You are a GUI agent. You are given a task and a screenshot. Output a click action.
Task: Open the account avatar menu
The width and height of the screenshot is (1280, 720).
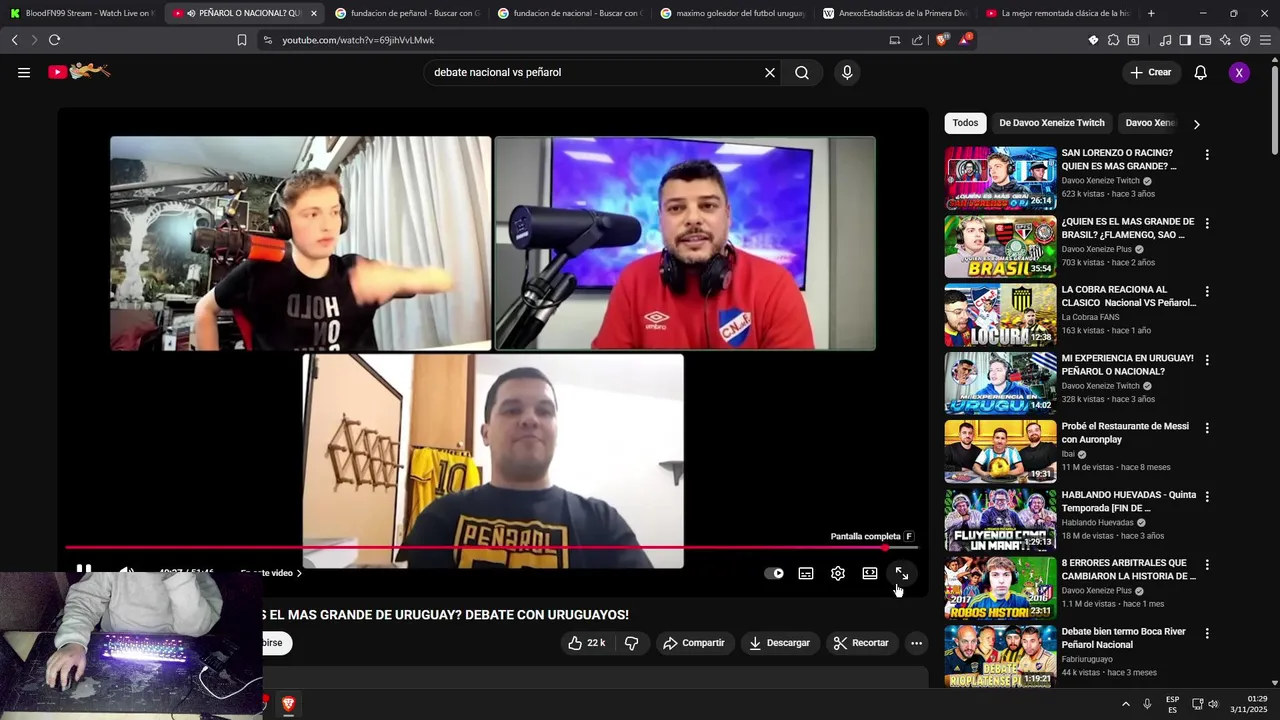pos(1239,72)
